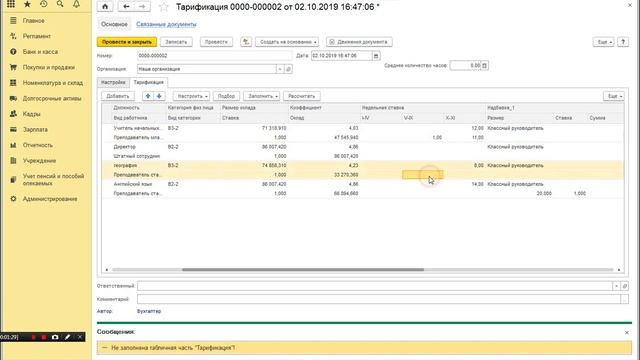Open Учреждение section in sidebar
640x360 pixels.
pyautogui.click(x=39, y=160)
